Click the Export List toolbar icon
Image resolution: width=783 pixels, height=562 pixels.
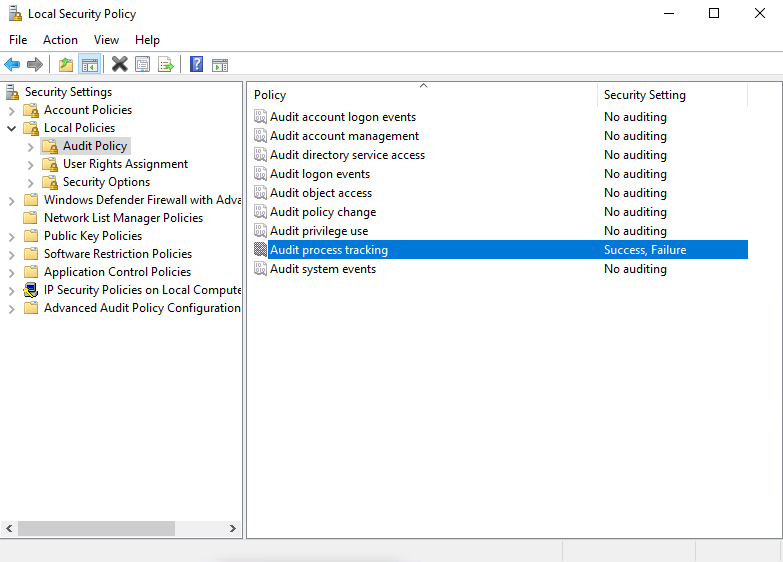tap(166, 65)
